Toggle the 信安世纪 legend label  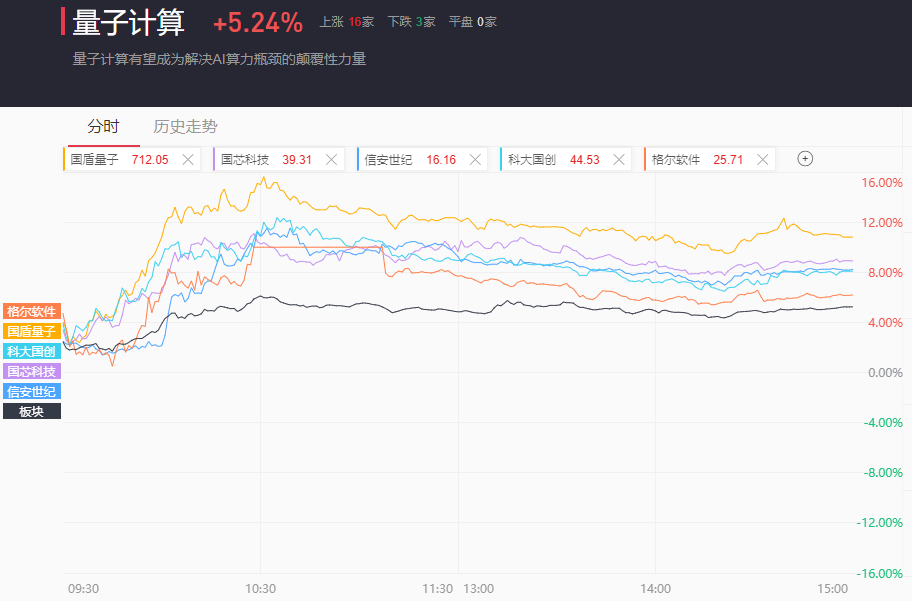(32, 391)
